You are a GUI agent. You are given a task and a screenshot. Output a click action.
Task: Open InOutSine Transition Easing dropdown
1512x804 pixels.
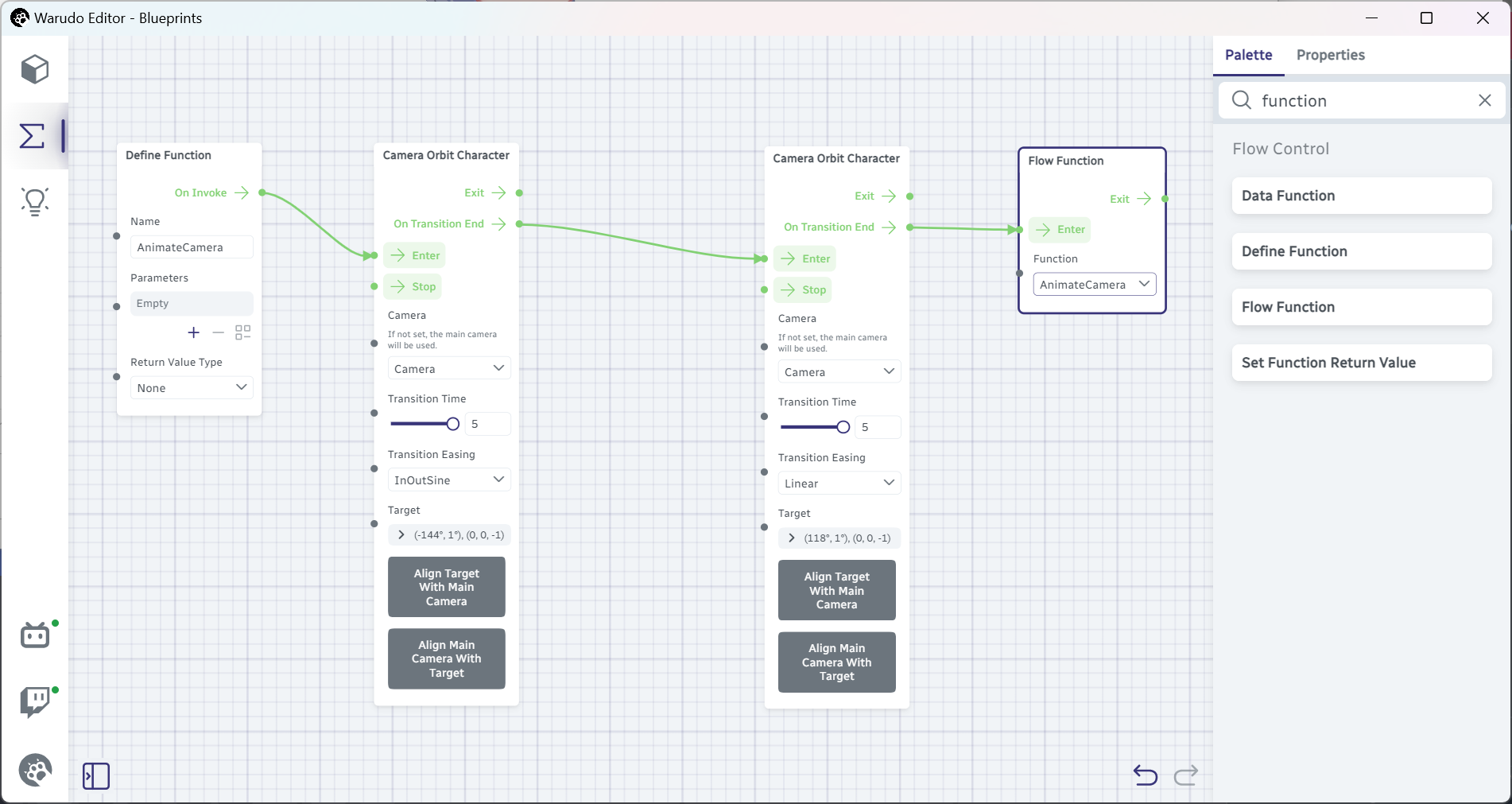449,480
